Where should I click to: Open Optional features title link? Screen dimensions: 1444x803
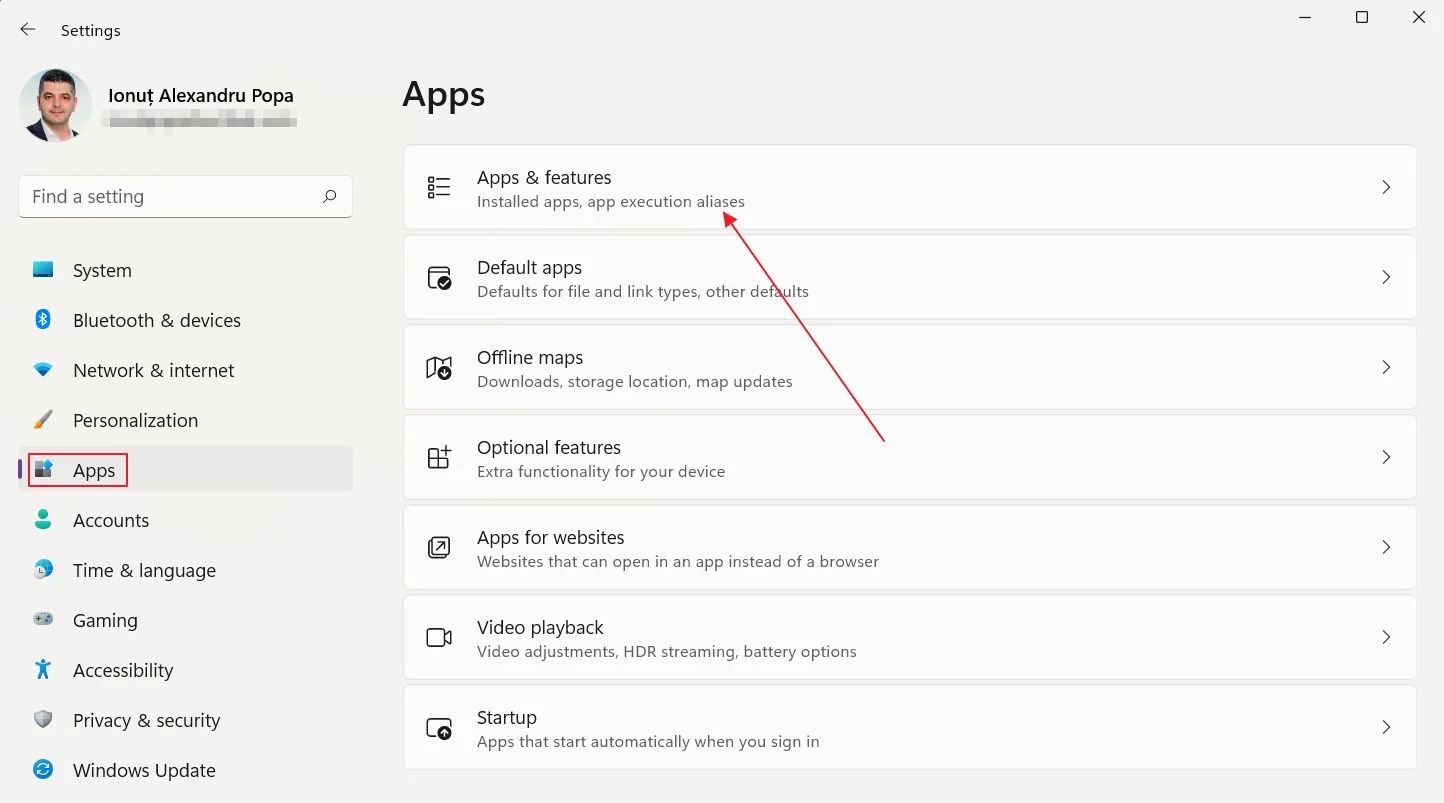[x=549, y=447]
